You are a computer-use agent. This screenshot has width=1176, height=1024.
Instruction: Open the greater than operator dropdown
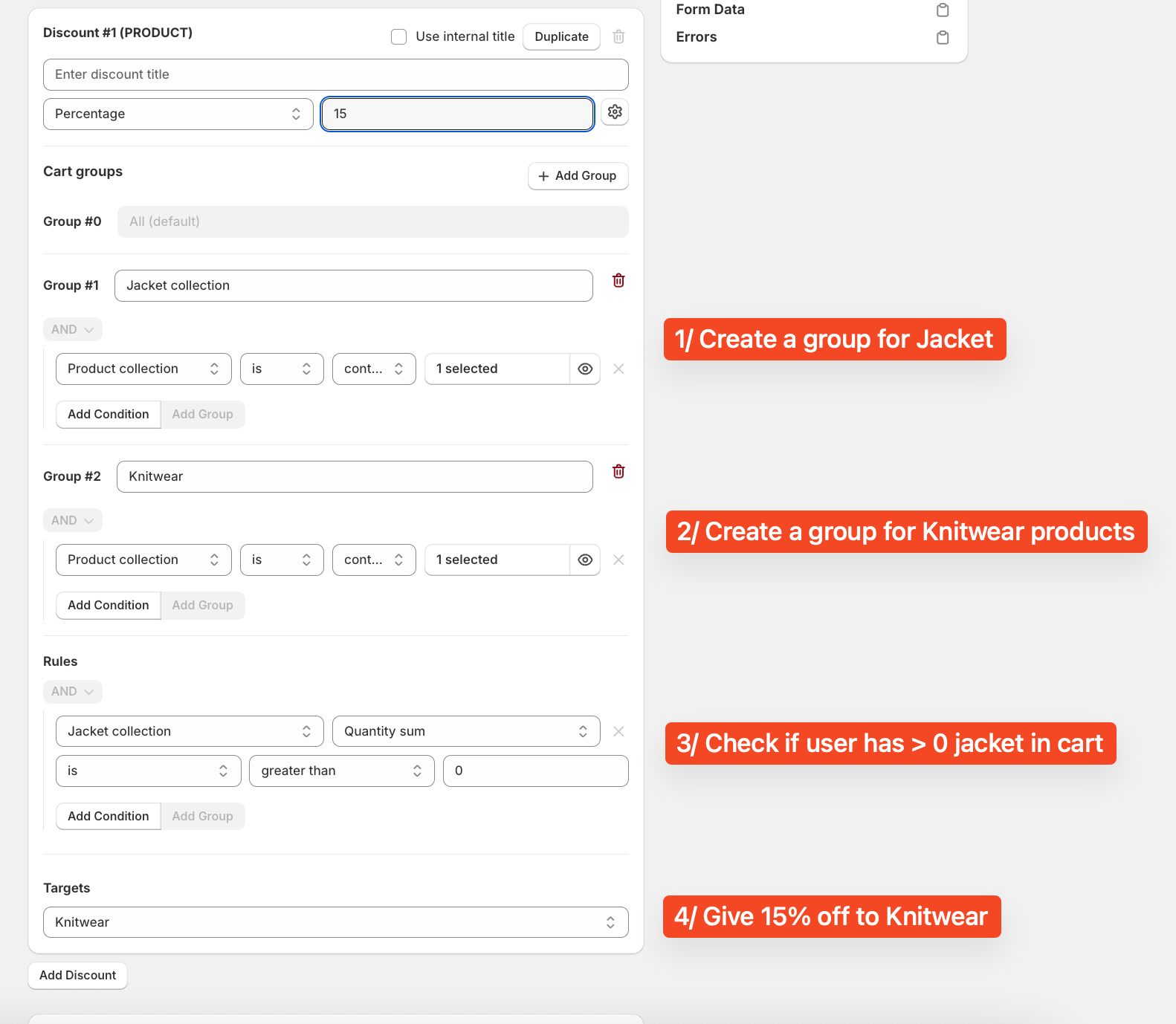pos(342,771)
